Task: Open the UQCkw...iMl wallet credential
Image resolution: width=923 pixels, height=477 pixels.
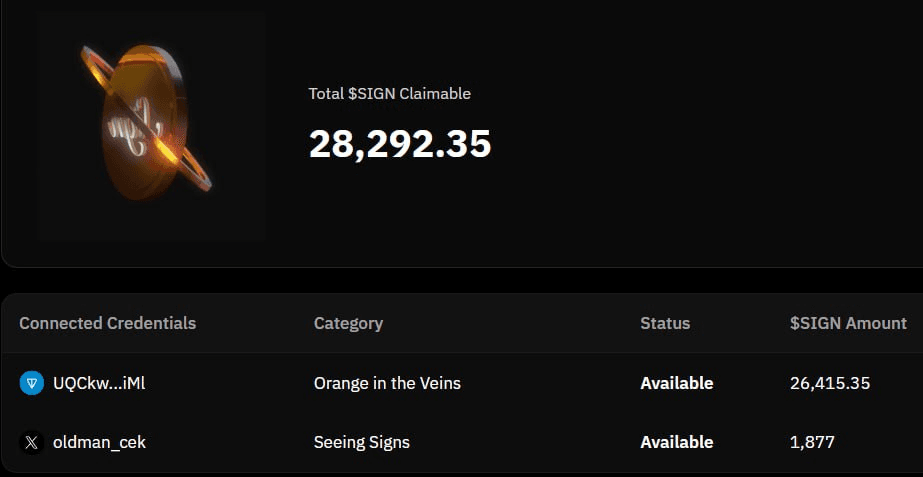Action: click(99, 383)
